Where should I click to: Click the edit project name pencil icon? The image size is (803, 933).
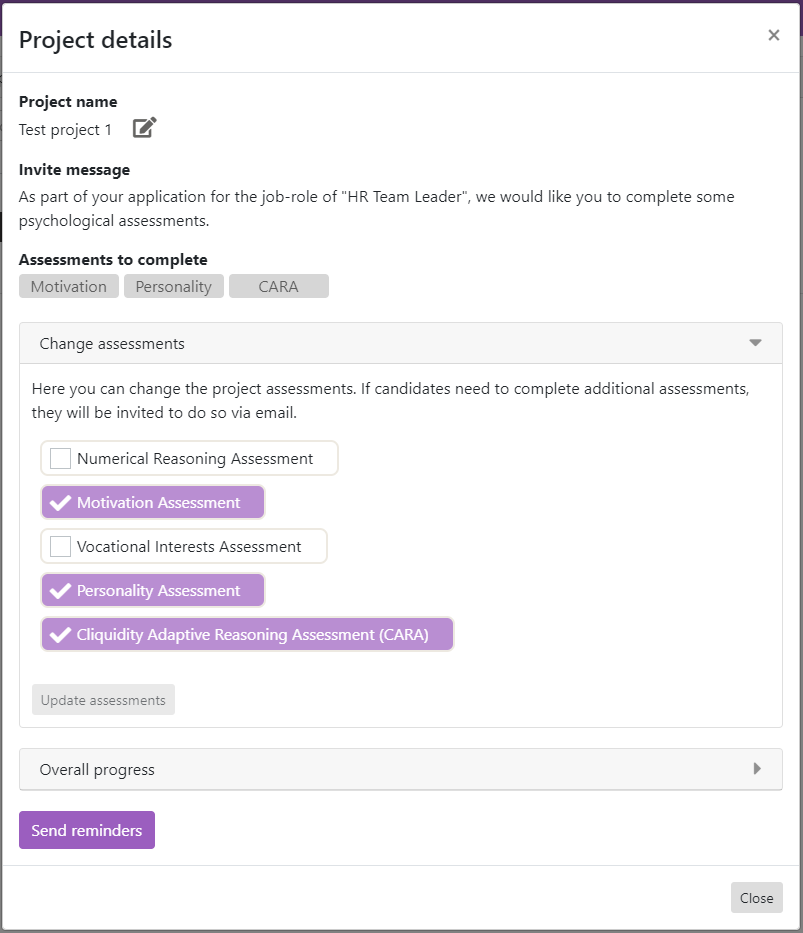145,128
